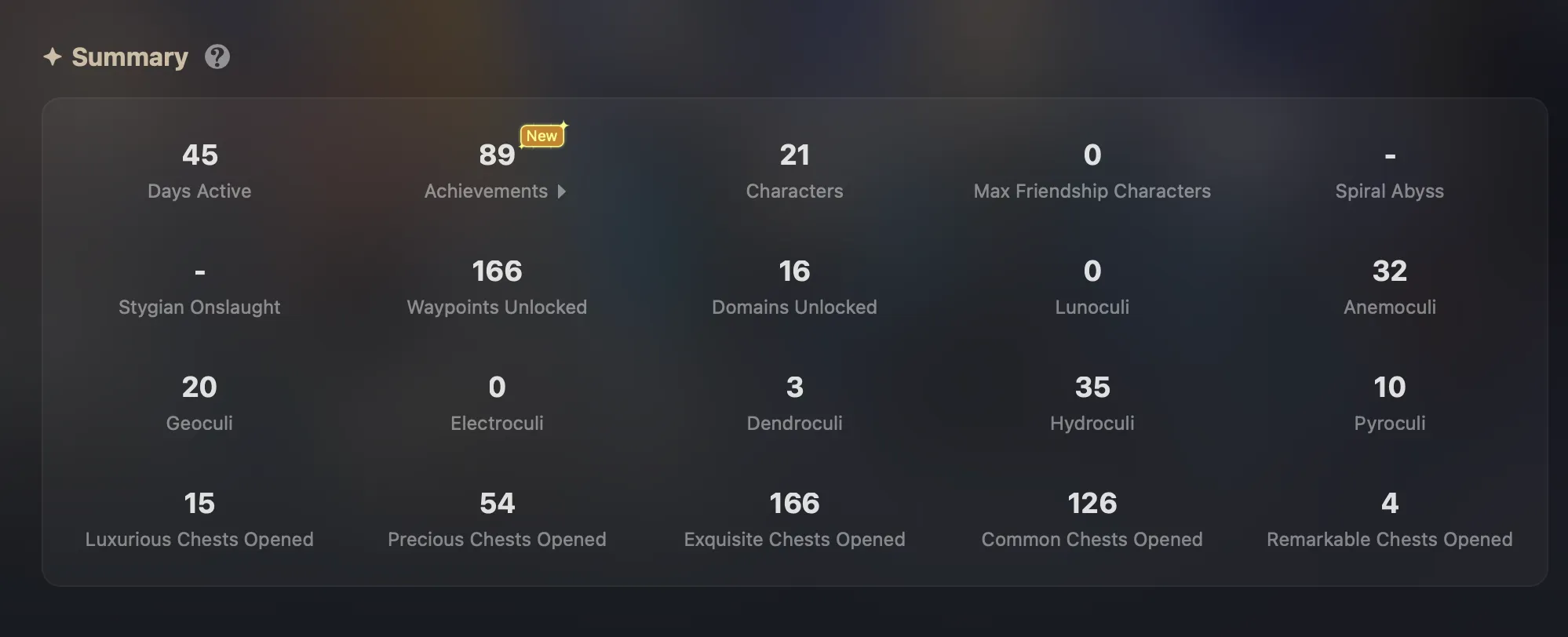Select the Waypoints Unlocked stat
This screenshot has height=637, width=1568.
497,288
